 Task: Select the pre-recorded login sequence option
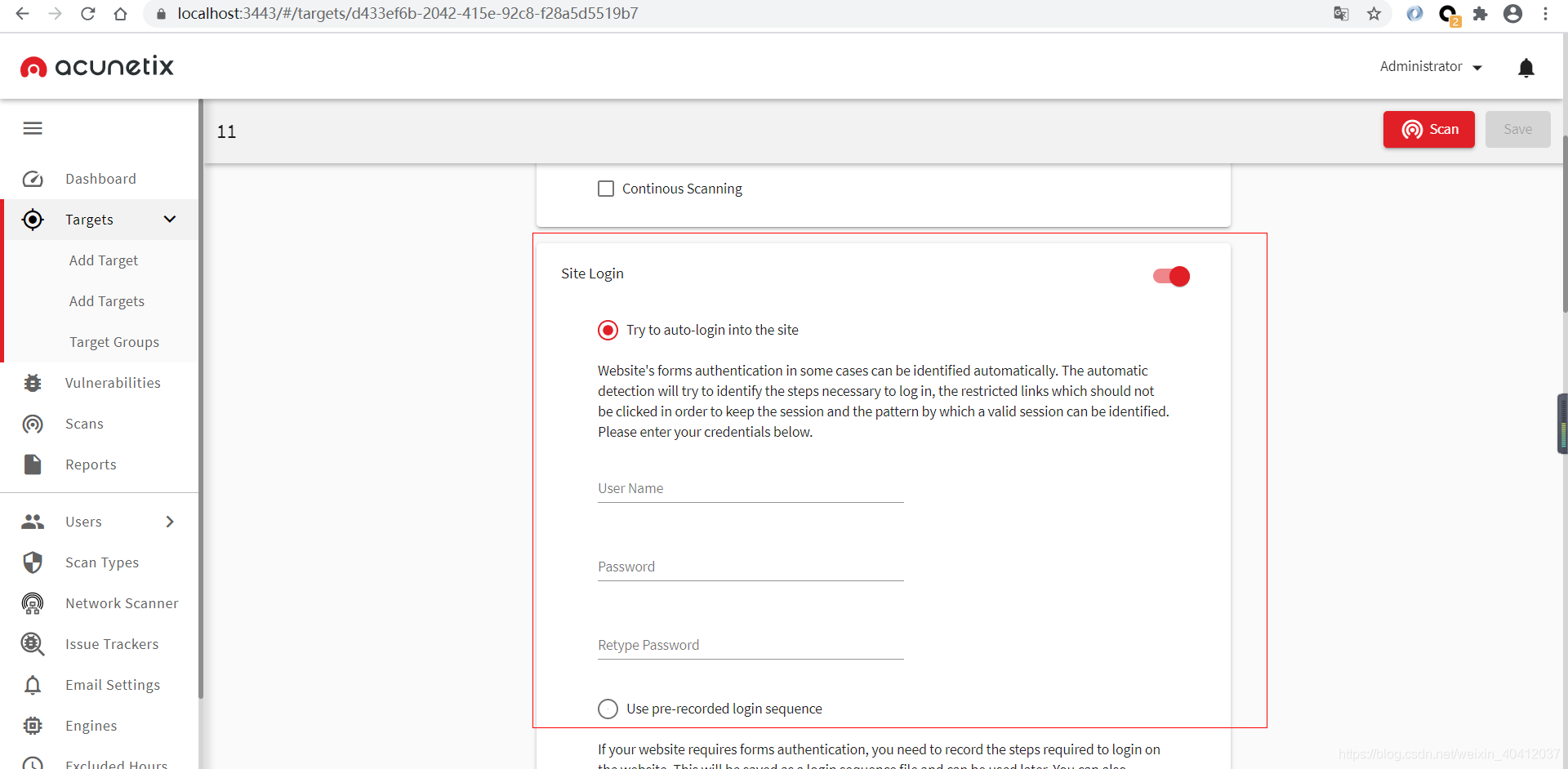click(608, 709)
